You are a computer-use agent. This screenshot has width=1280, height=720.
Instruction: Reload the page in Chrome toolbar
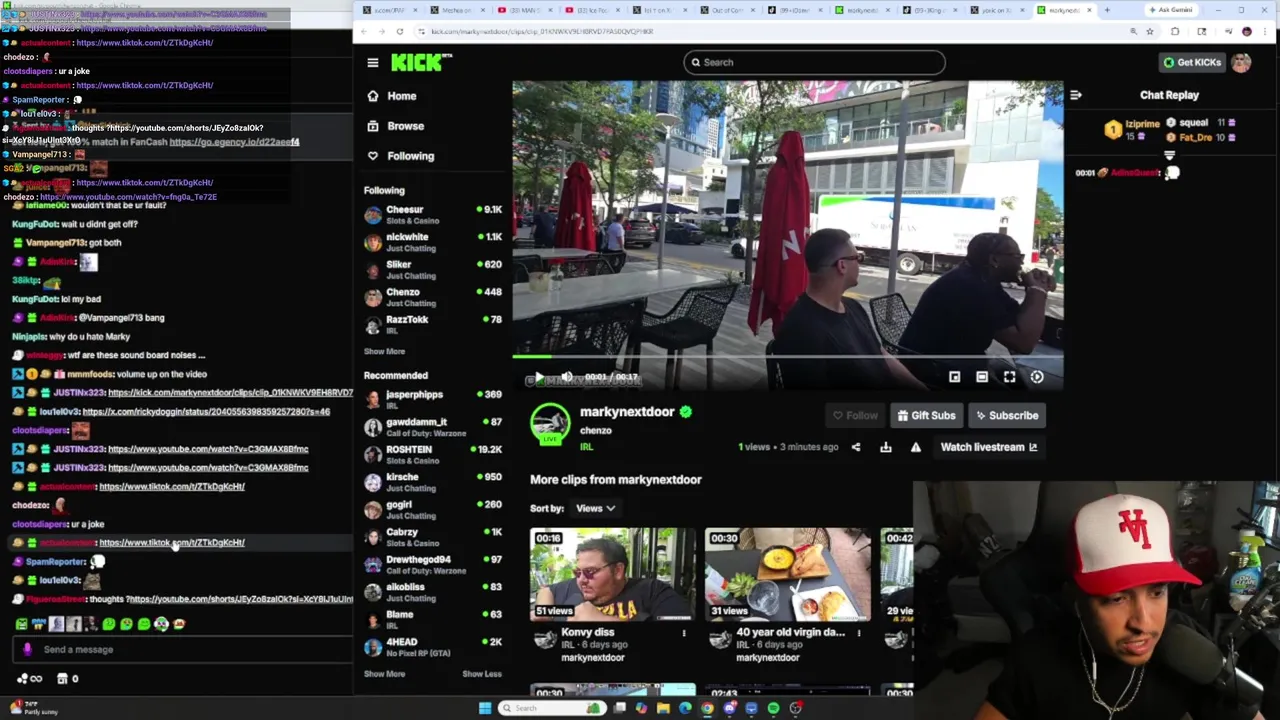pos(399,31)
